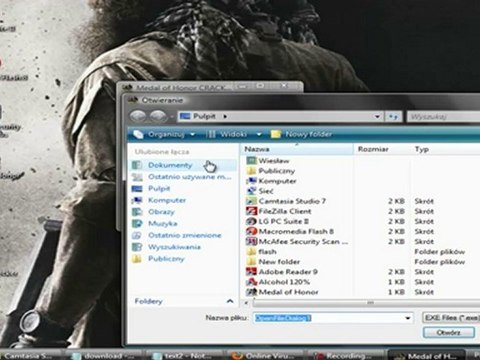480x360 pixels.
Task: Select the Medal of Honor shortcut icon
Action: pyautogui.click(x=251, y=292)
